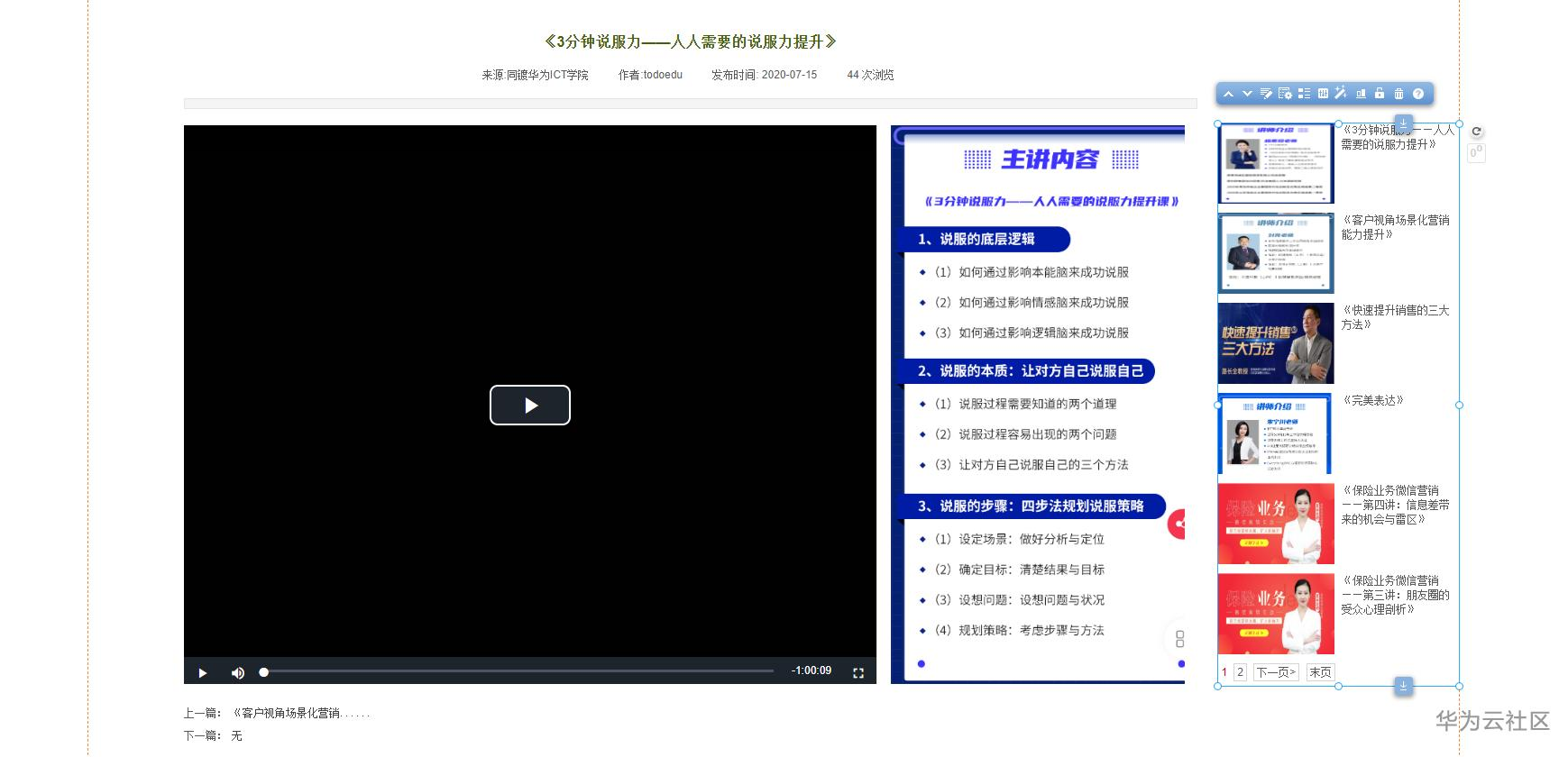This screenshot has width=1568, height=757.
Task: Click the 下一篇 next article label
Action: coord(202,735)
